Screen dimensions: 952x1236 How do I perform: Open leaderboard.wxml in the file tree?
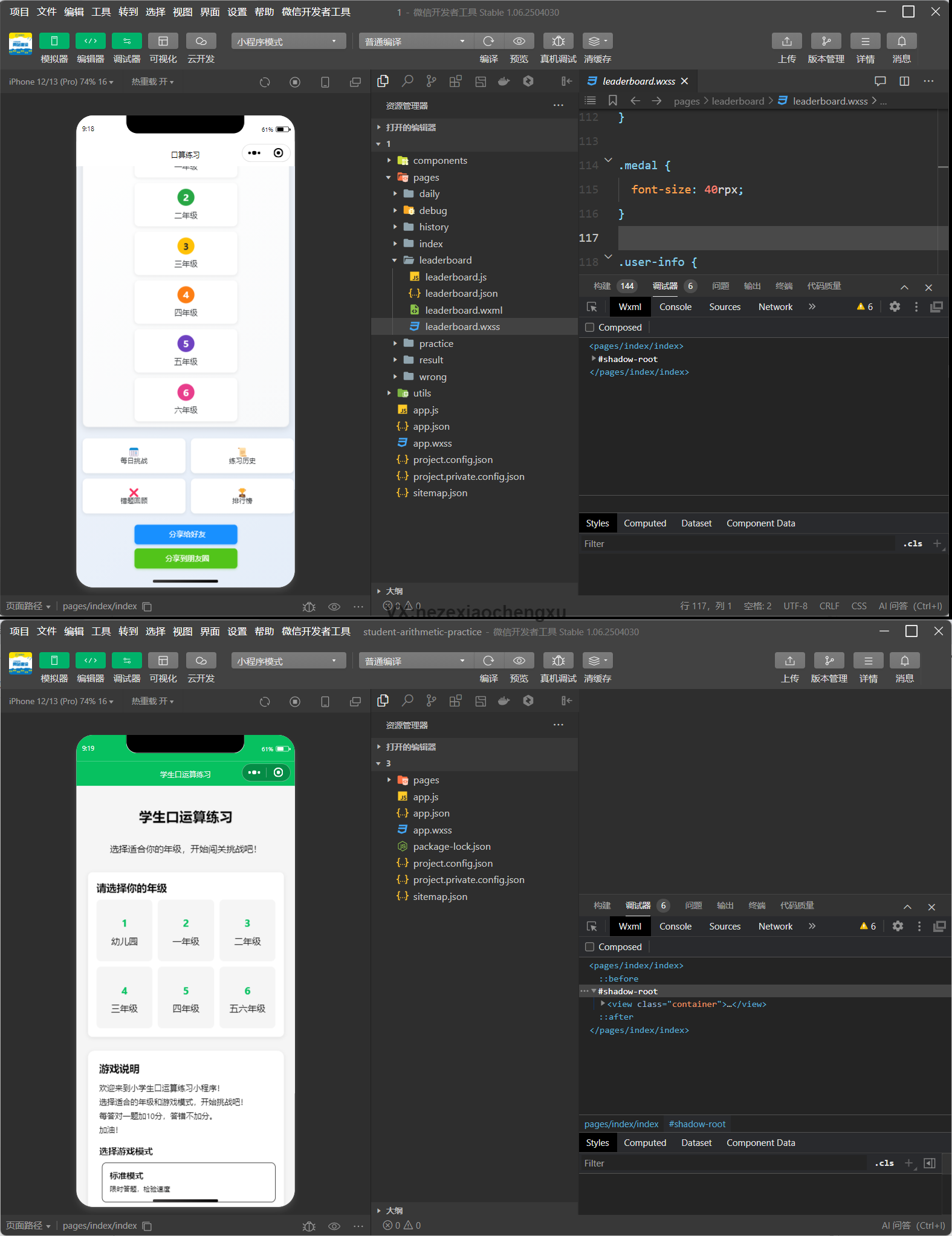463,310
